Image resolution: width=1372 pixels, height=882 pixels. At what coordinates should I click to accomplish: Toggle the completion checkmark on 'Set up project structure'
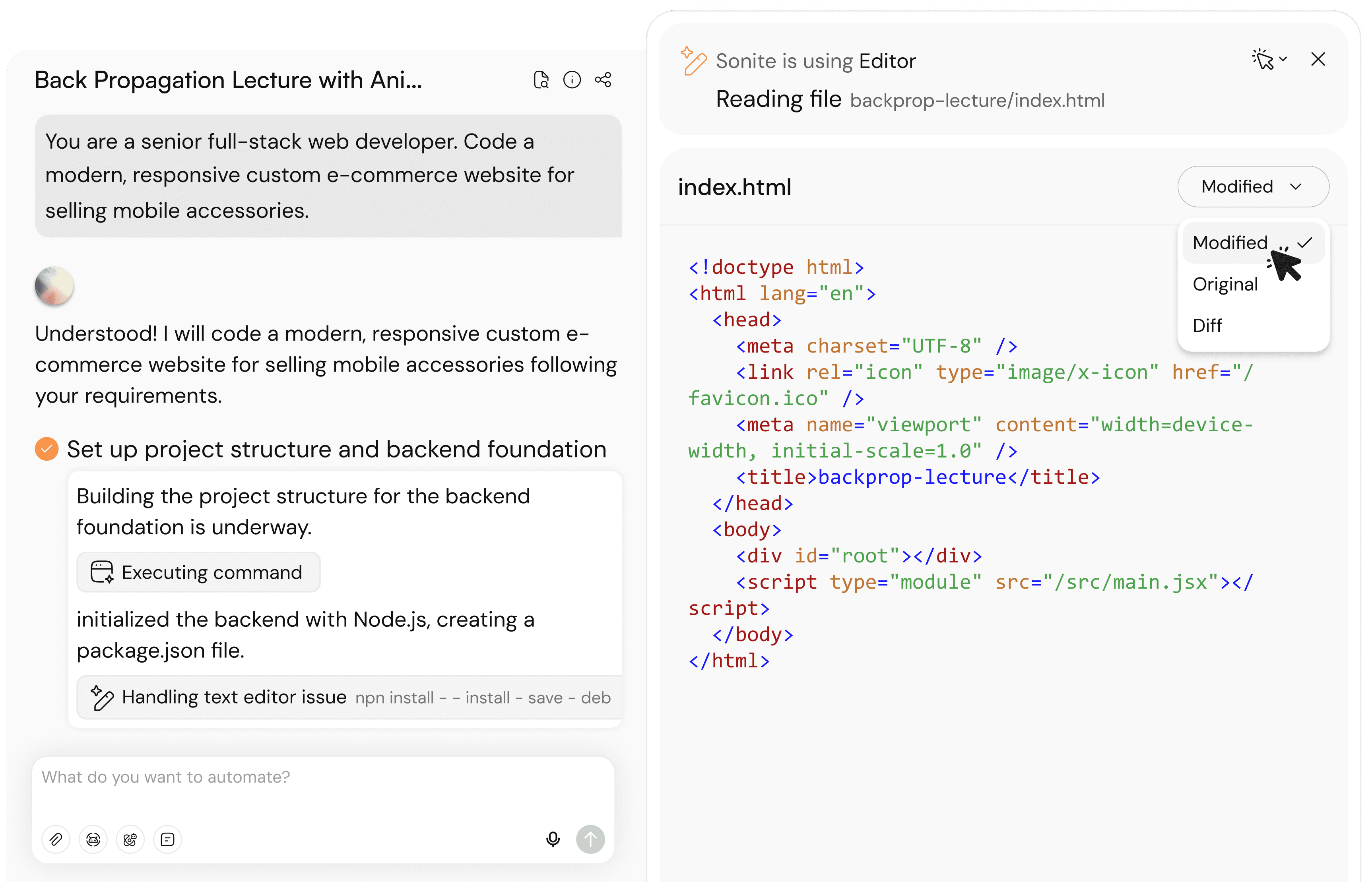47,449
